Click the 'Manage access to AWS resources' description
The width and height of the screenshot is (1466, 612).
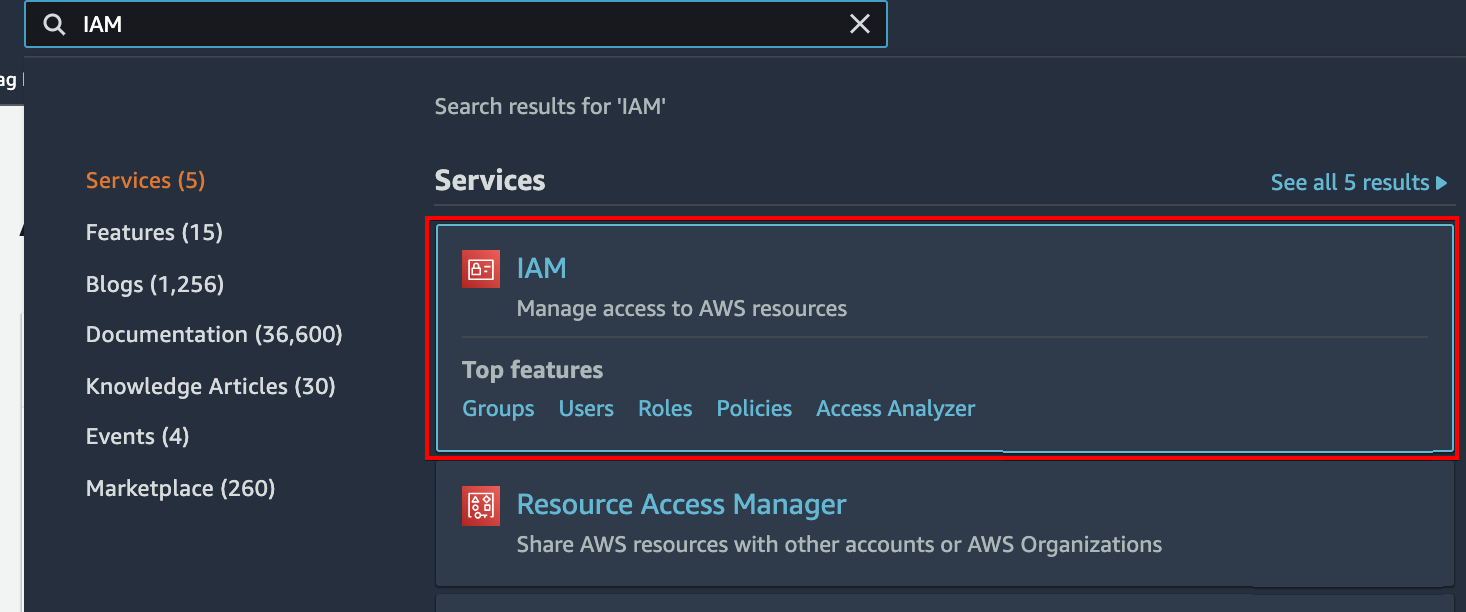pyautogui.click(x=682, y=309)
